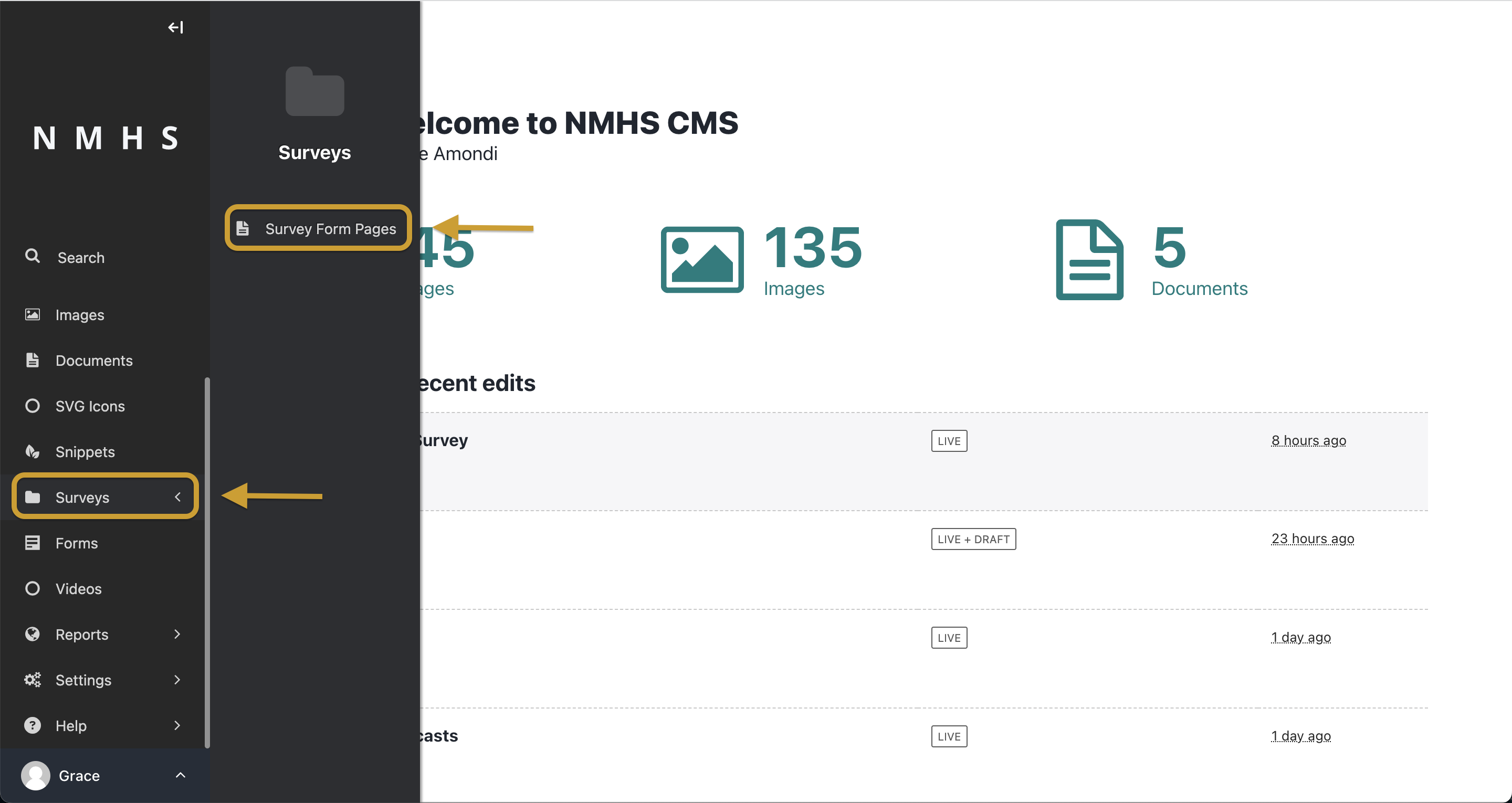The height and width of the screenshot is (803, 1512).
Task: Click the recent survey LIVE status badge
Action: click(949, 440)
